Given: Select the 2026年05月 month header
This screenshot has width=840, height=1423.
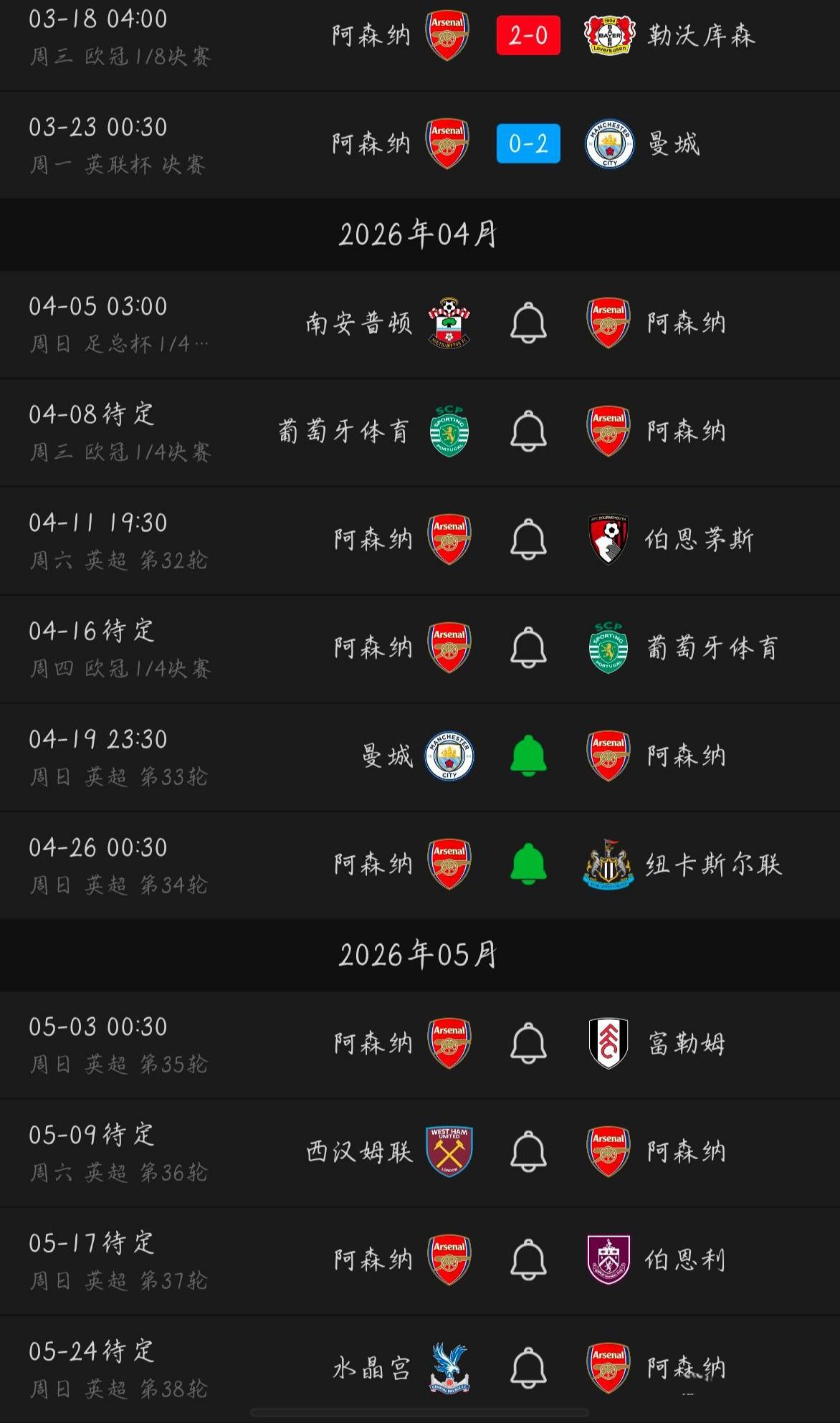Looking at the screenshot, I should (x=419, y=955).
